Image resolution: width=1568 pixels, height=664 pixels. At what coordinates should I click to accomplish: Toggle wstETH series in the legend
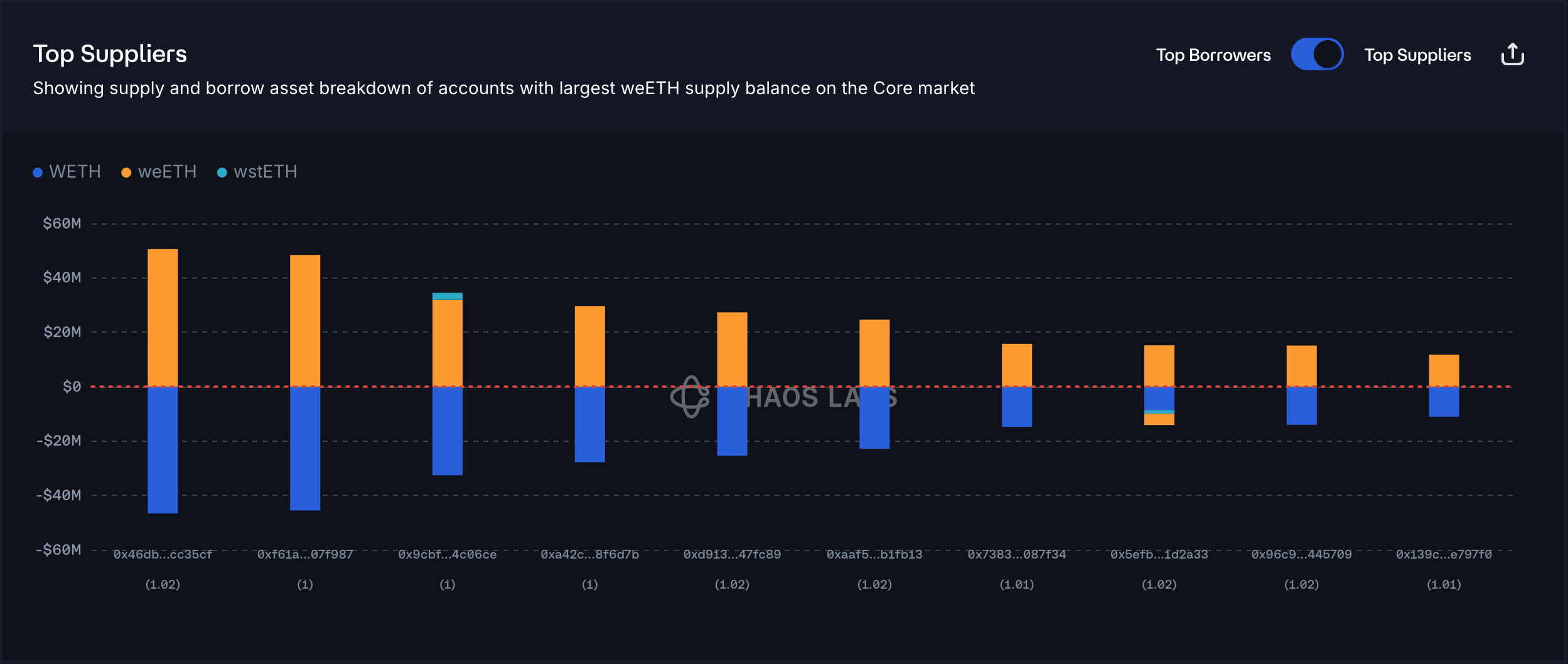click(265, 172)
